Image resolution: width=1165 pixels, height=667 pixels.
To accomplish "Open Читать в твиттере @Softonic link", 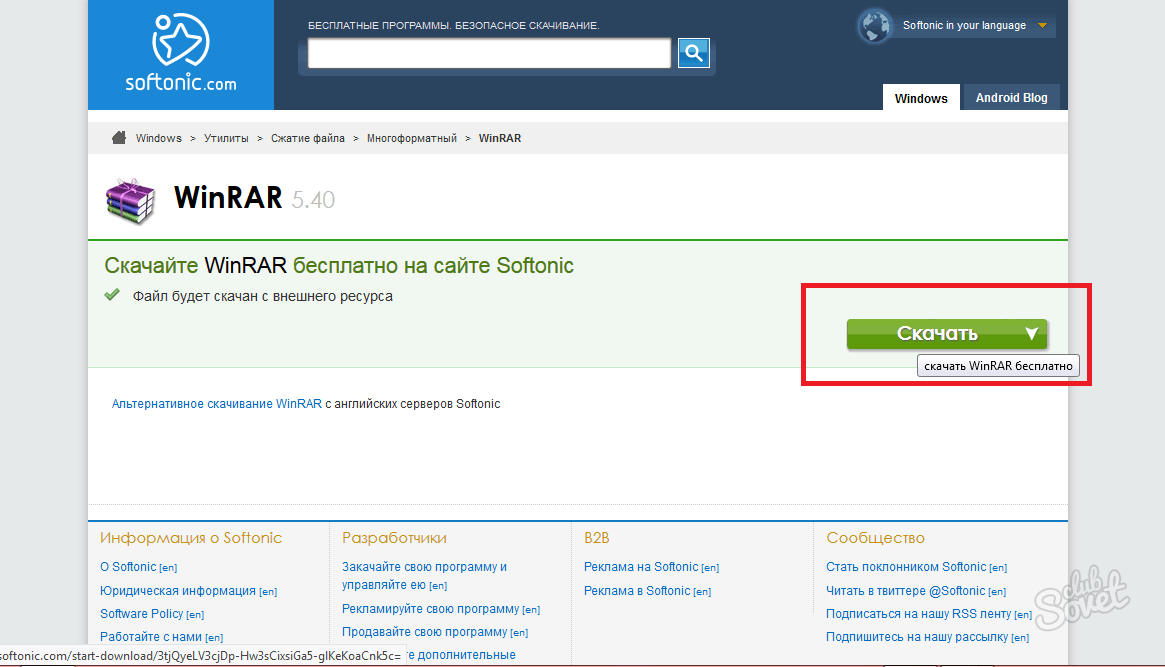I will 915,590.
